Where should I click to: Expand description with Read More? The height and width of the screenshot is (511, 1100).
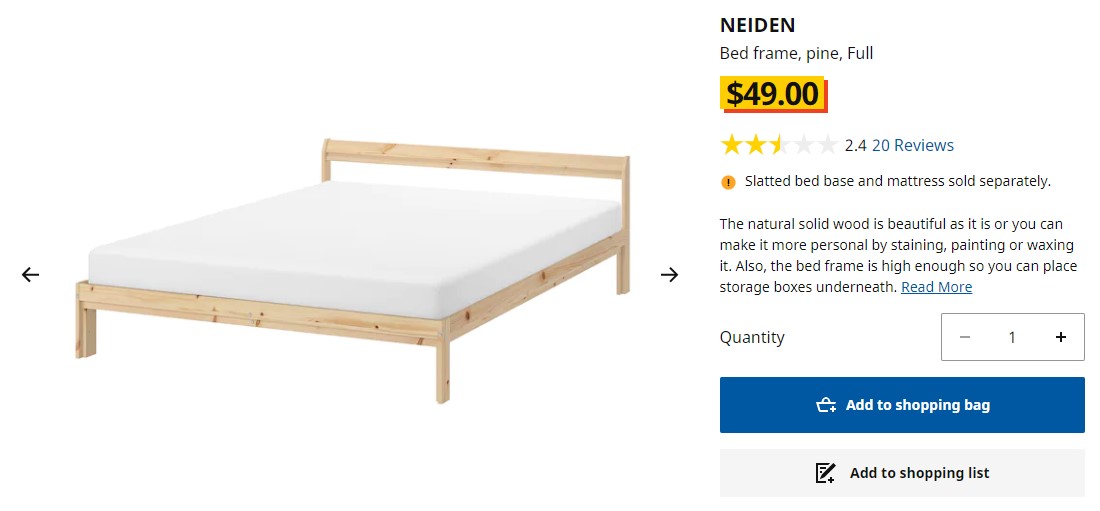pos(936,287)
